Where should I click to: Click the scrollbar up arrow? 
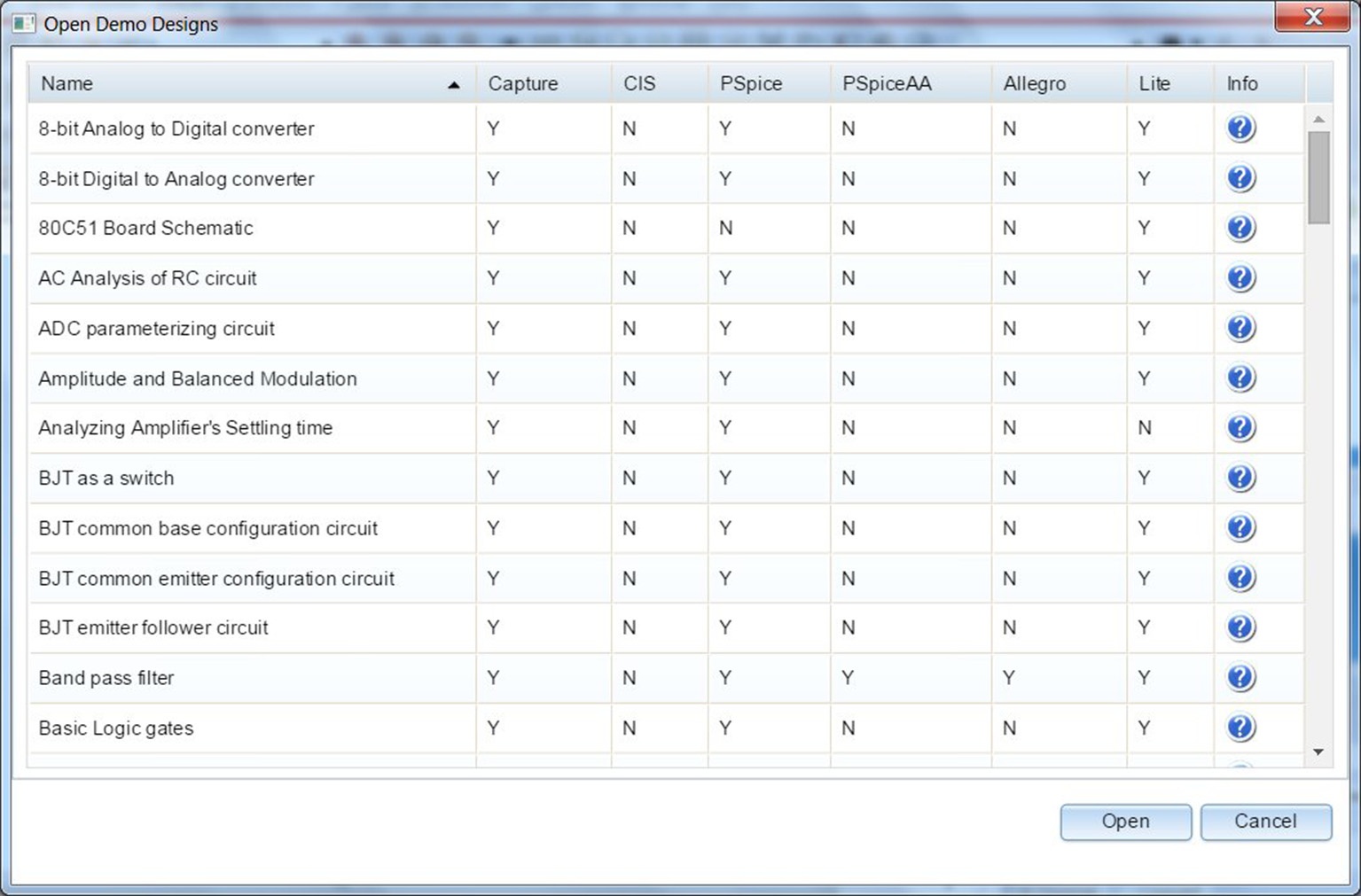click(x=1318, y=119)
